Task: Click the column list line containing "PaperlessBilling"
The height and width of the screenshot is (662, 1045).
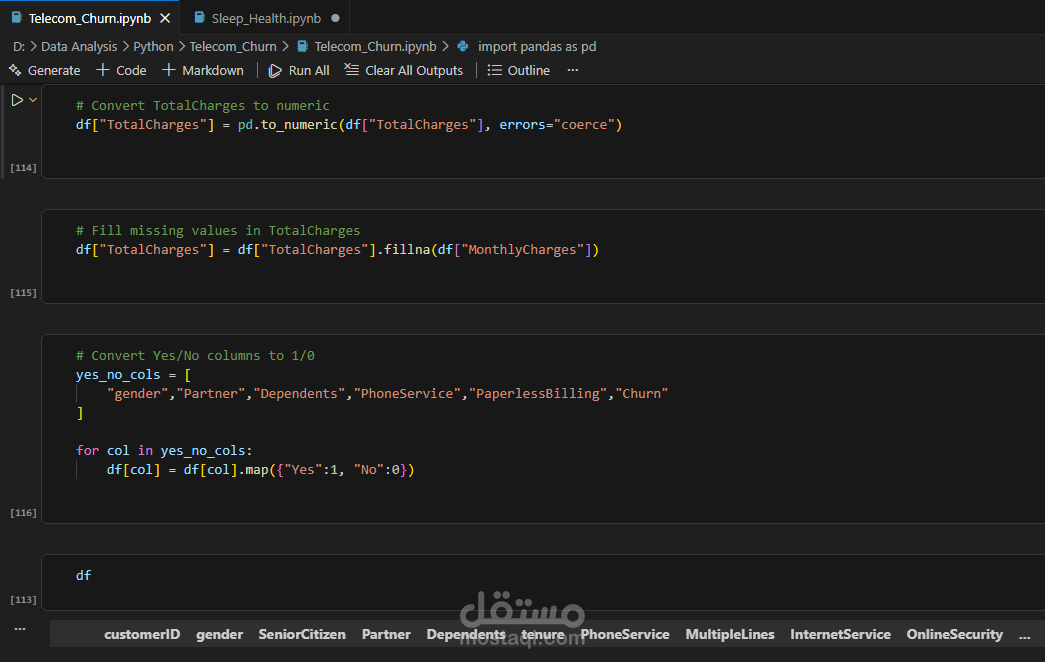Action: click(387, 393)
